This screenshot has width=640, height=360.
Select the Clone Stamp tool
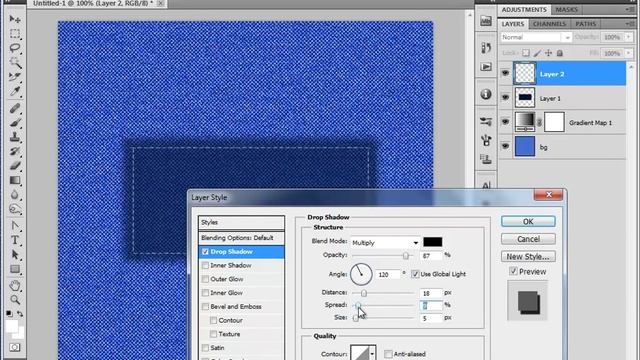point(15,137)
